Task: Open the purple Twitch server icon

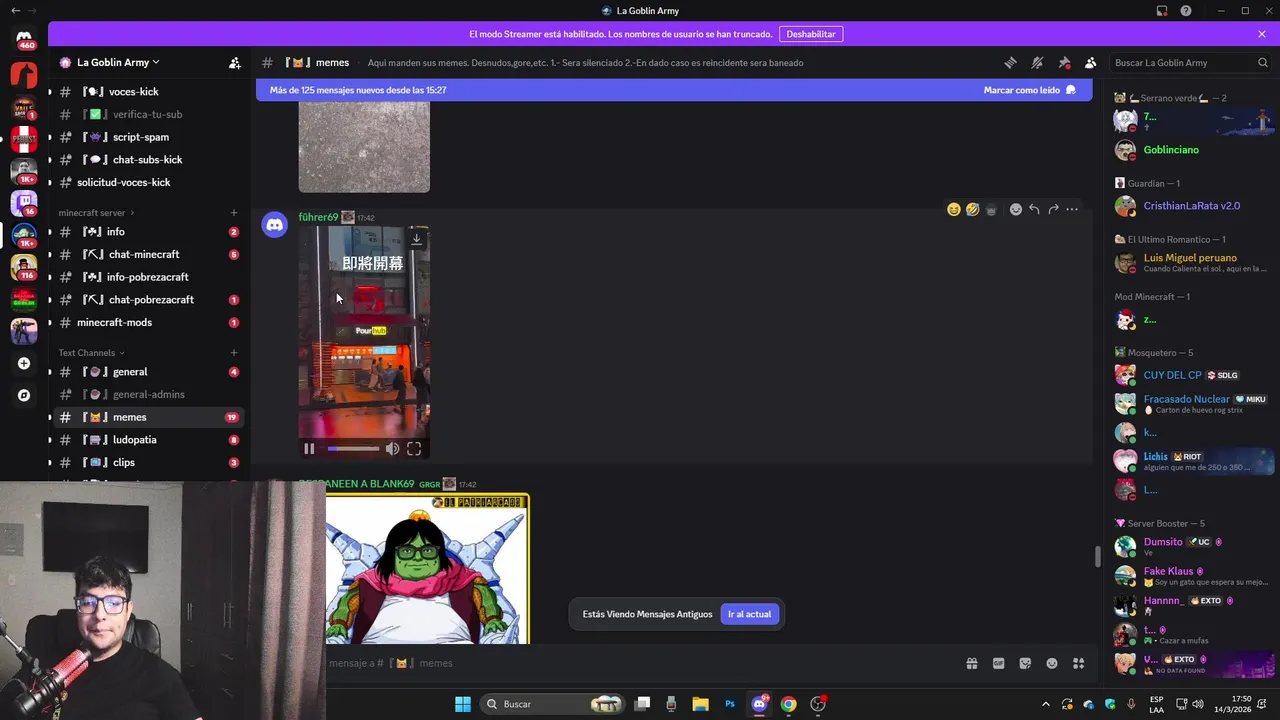Action: click(x=24, y=203)
